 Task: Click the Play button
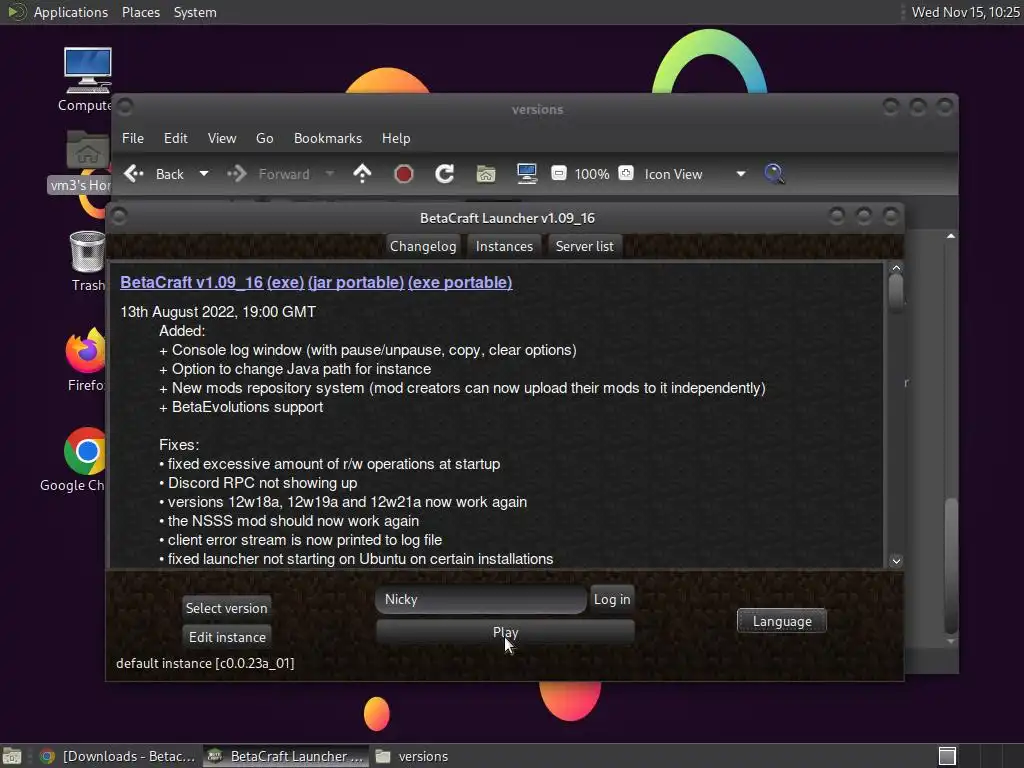[x=505, y=632]
